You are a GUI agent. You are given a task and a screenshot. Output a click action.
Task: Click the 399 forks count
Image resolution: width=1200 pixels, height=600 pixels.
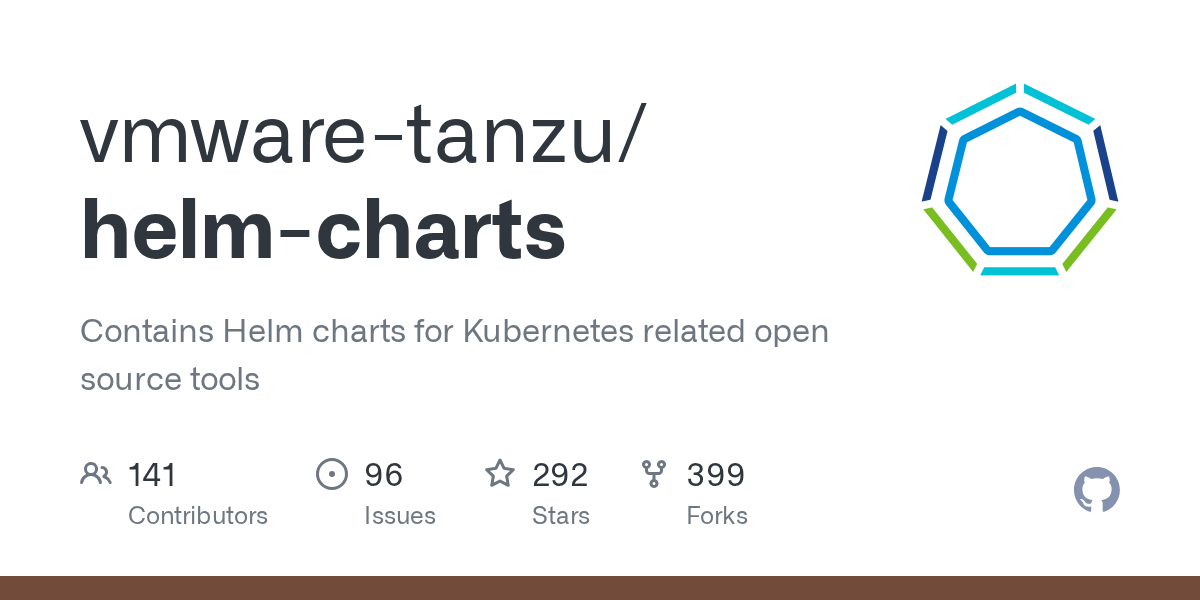pos(715,474)
